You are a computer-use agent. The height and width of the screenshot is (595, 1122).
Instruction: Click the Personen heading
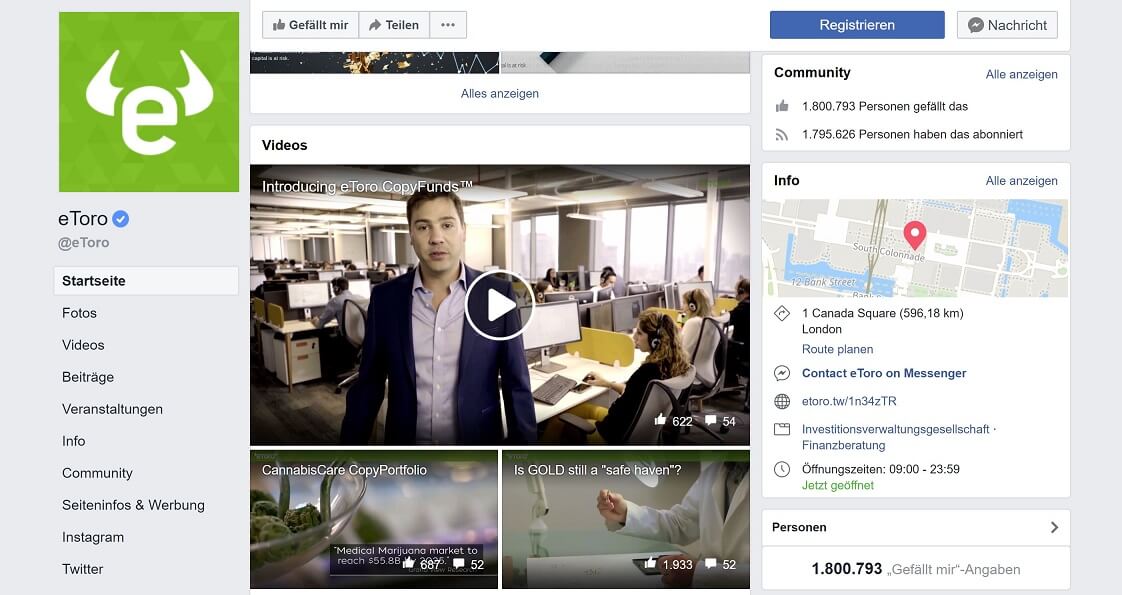[x=799, y=527]
